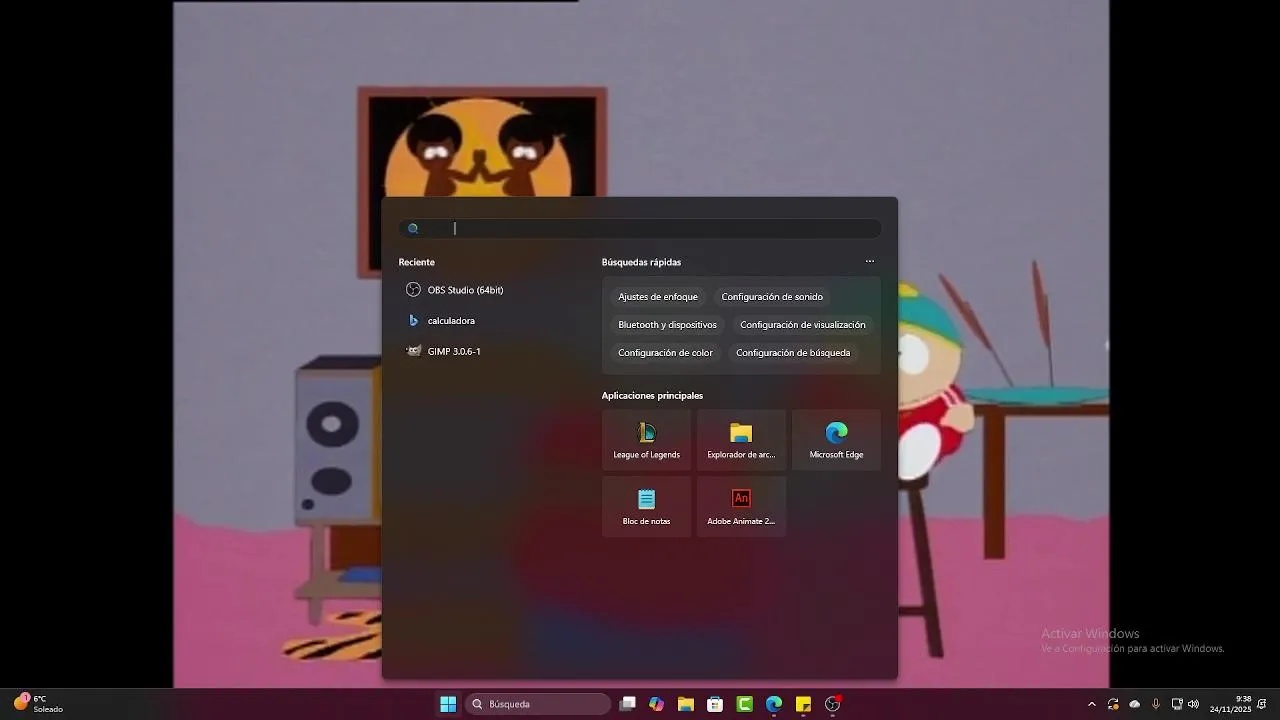Screen dimensions: 1280x720
Task: Click the OneDrive cloud tray icon
Action: tap(1134, 704)
